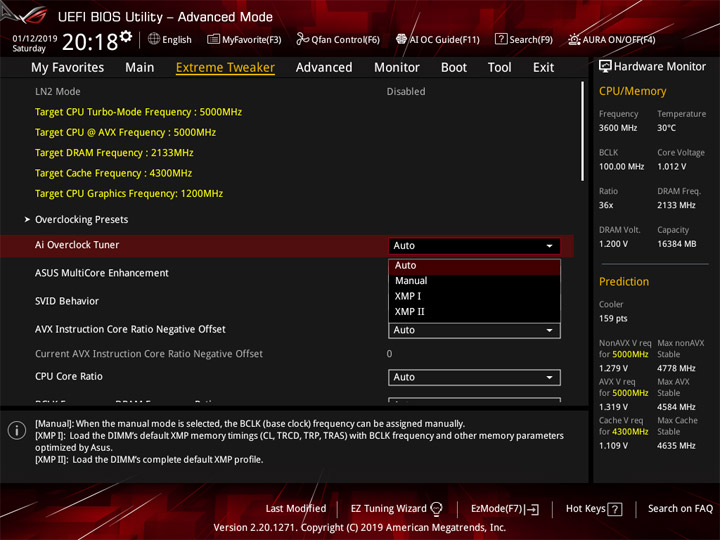Select SVID Behavior row
720x540 pixels.
tap(287, 301)
